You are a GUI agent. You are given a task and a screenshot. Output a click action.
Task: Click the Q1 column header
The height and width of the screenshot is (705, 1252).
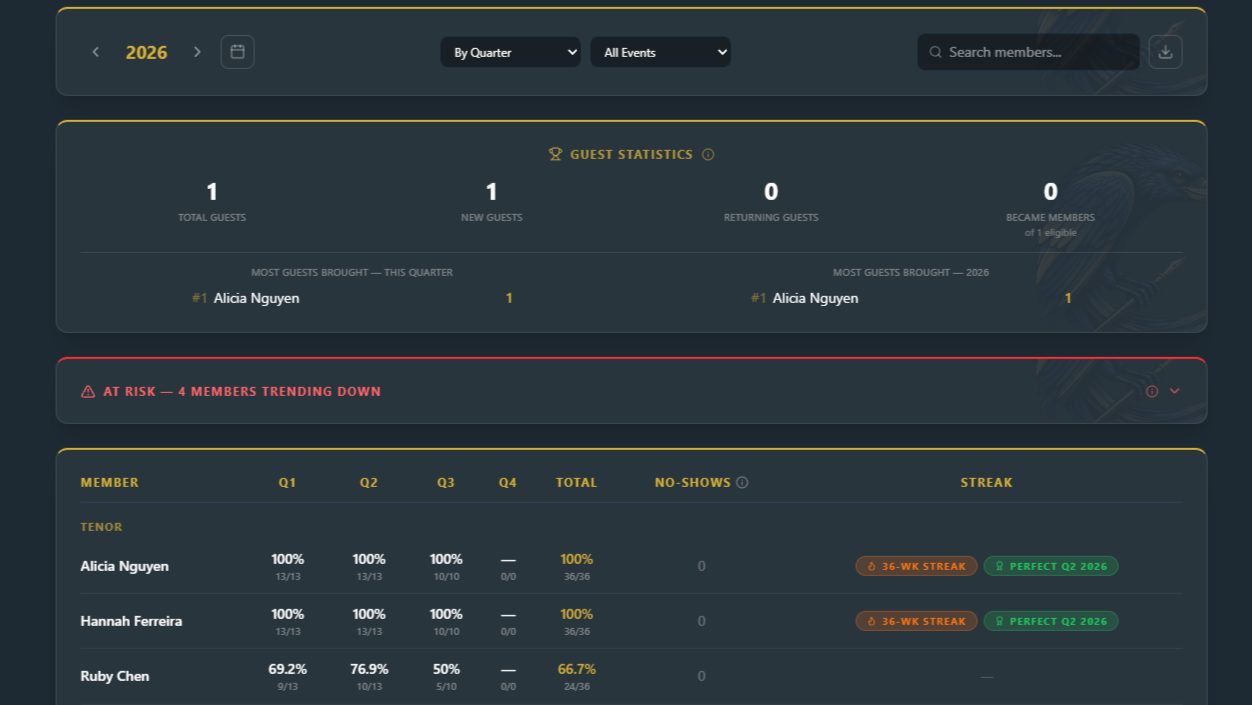coord(287,482)
